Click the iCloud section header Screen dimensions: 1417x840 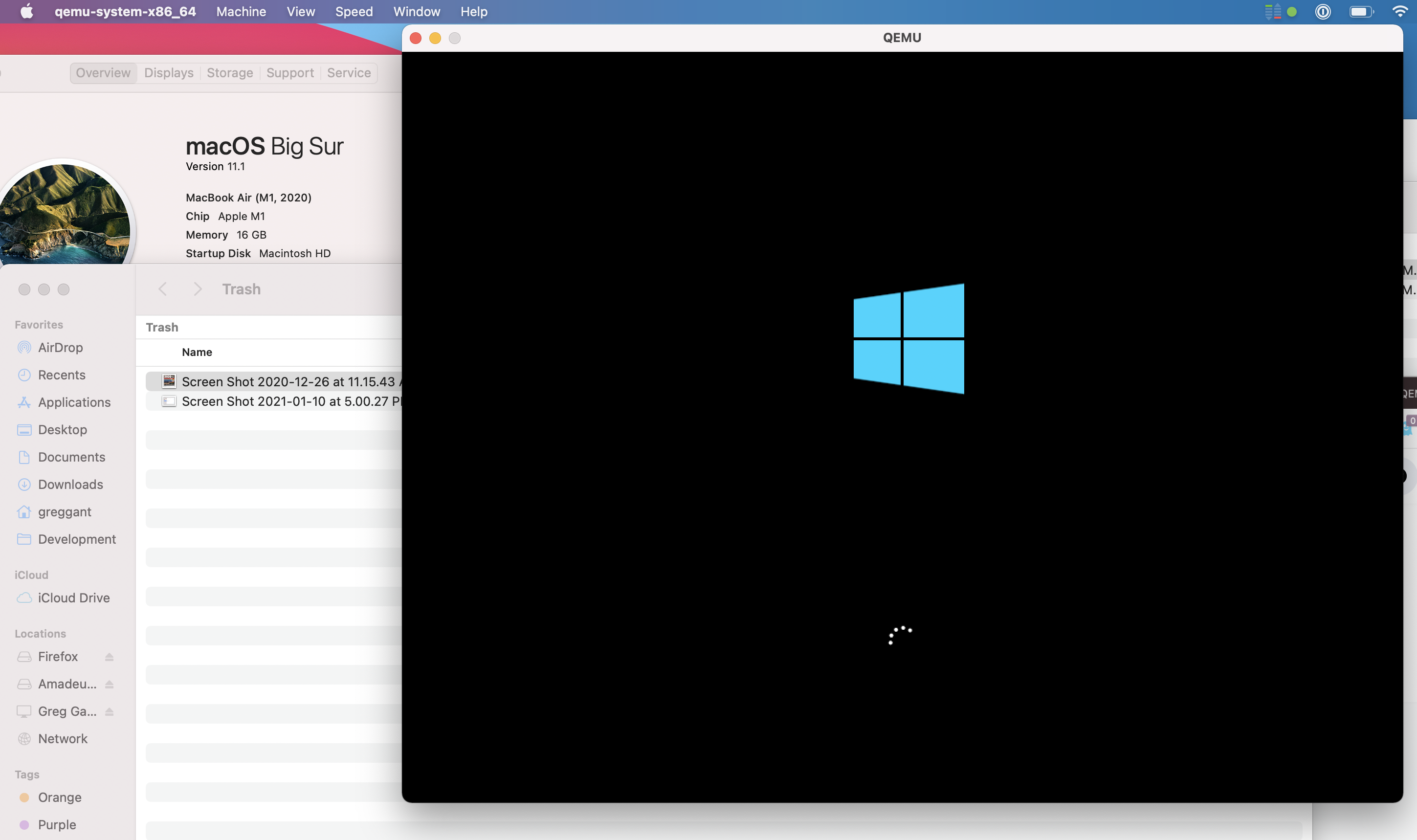point(31,575)
